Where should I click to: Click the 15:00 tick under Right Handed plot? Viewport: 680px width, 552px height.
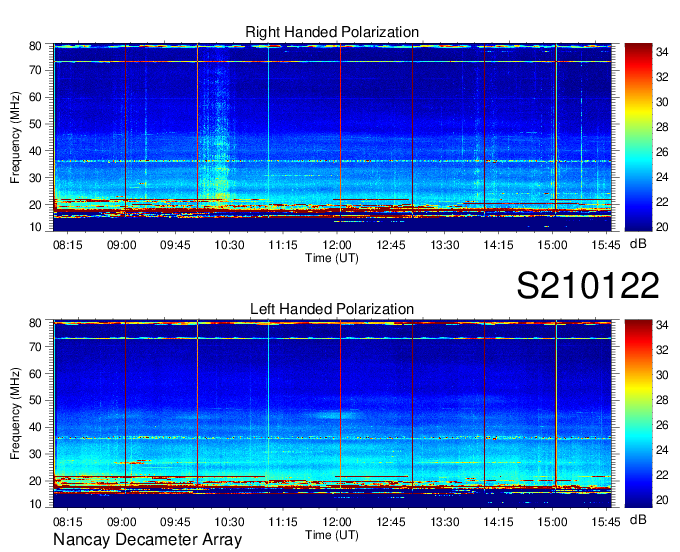click(552, 245)
